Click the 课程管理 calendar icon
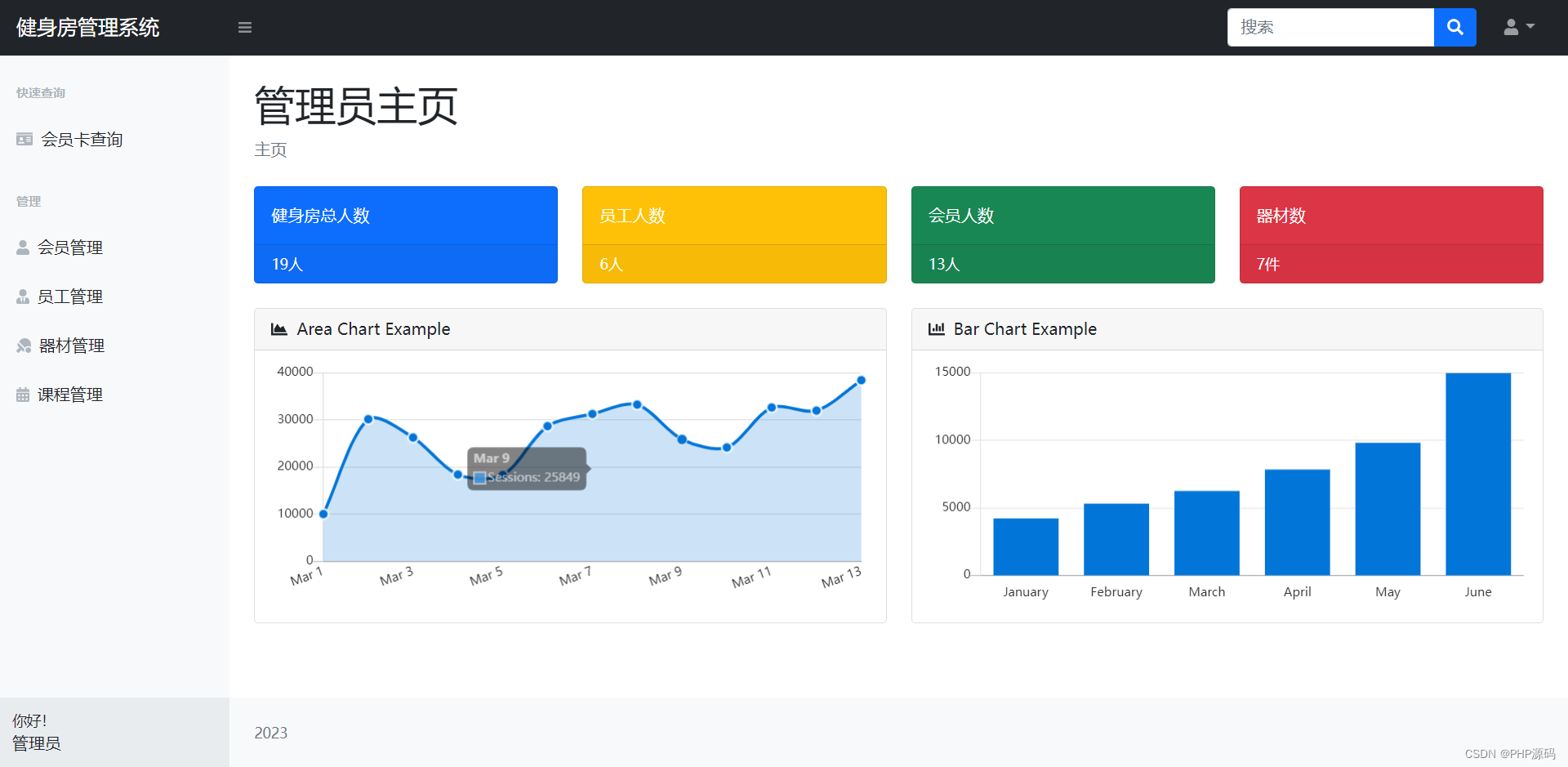The height and width of the screenshot is (767, 1568). click(x=23, y=395)
